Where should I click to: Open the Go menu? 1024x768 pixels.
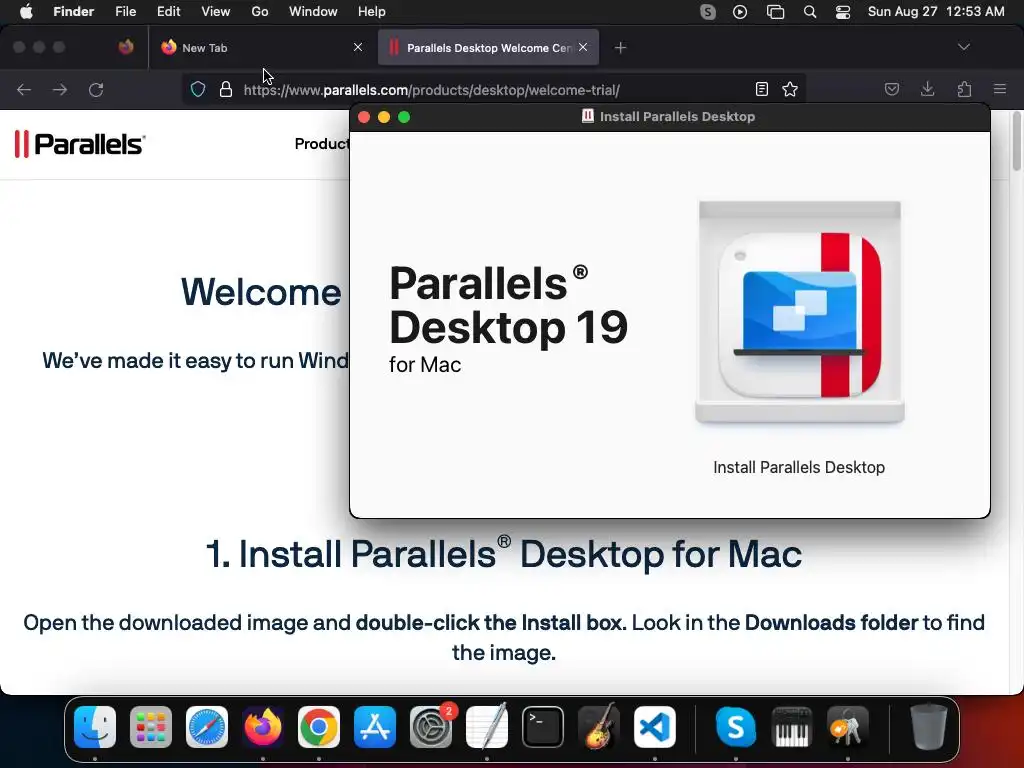click(x=260, y=12)
